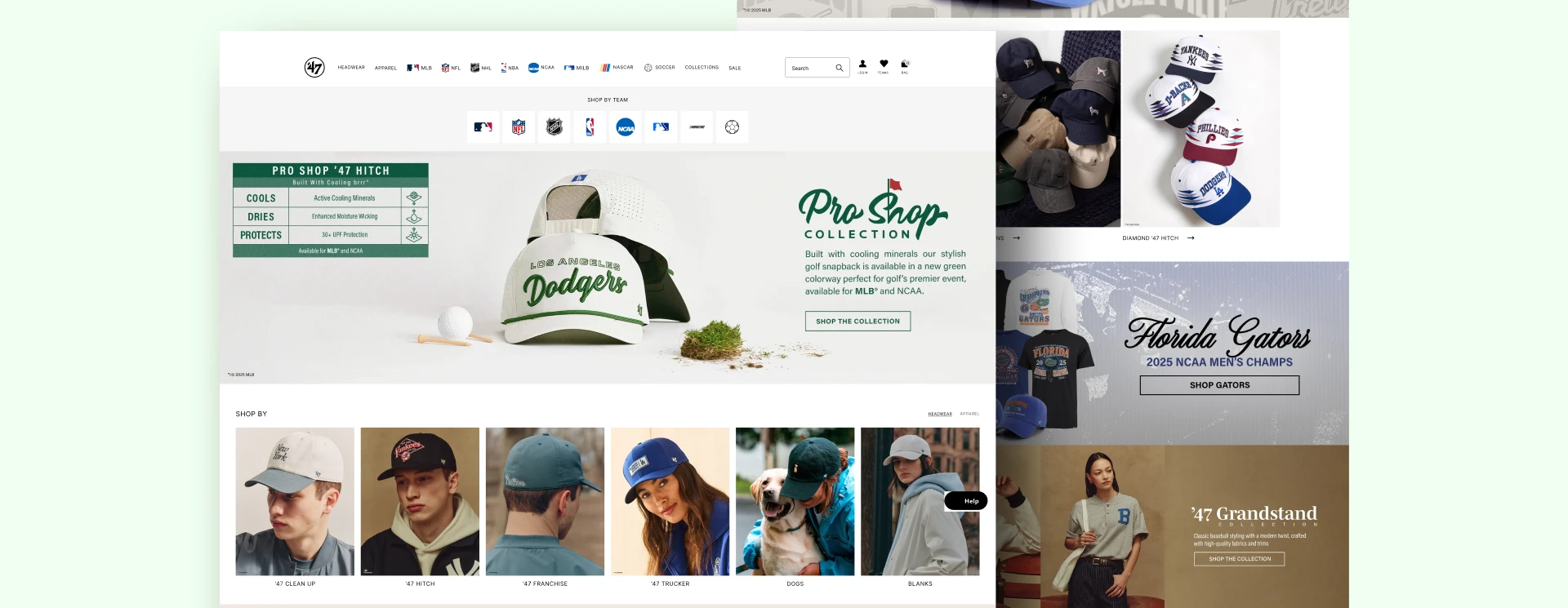Open the SOCCER menu in the top navigation
This screenshot has height=608, width=1568.
[659, 68]
